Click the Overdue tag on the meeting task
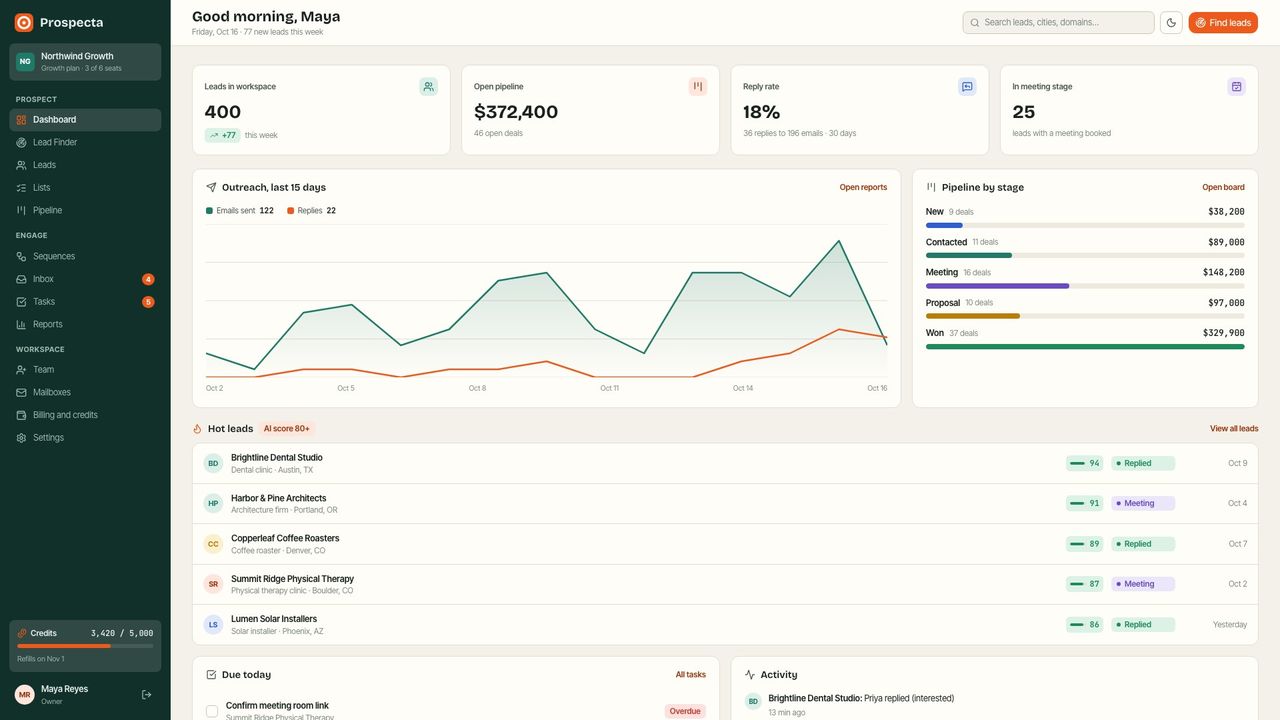 [x=685, y=711]
